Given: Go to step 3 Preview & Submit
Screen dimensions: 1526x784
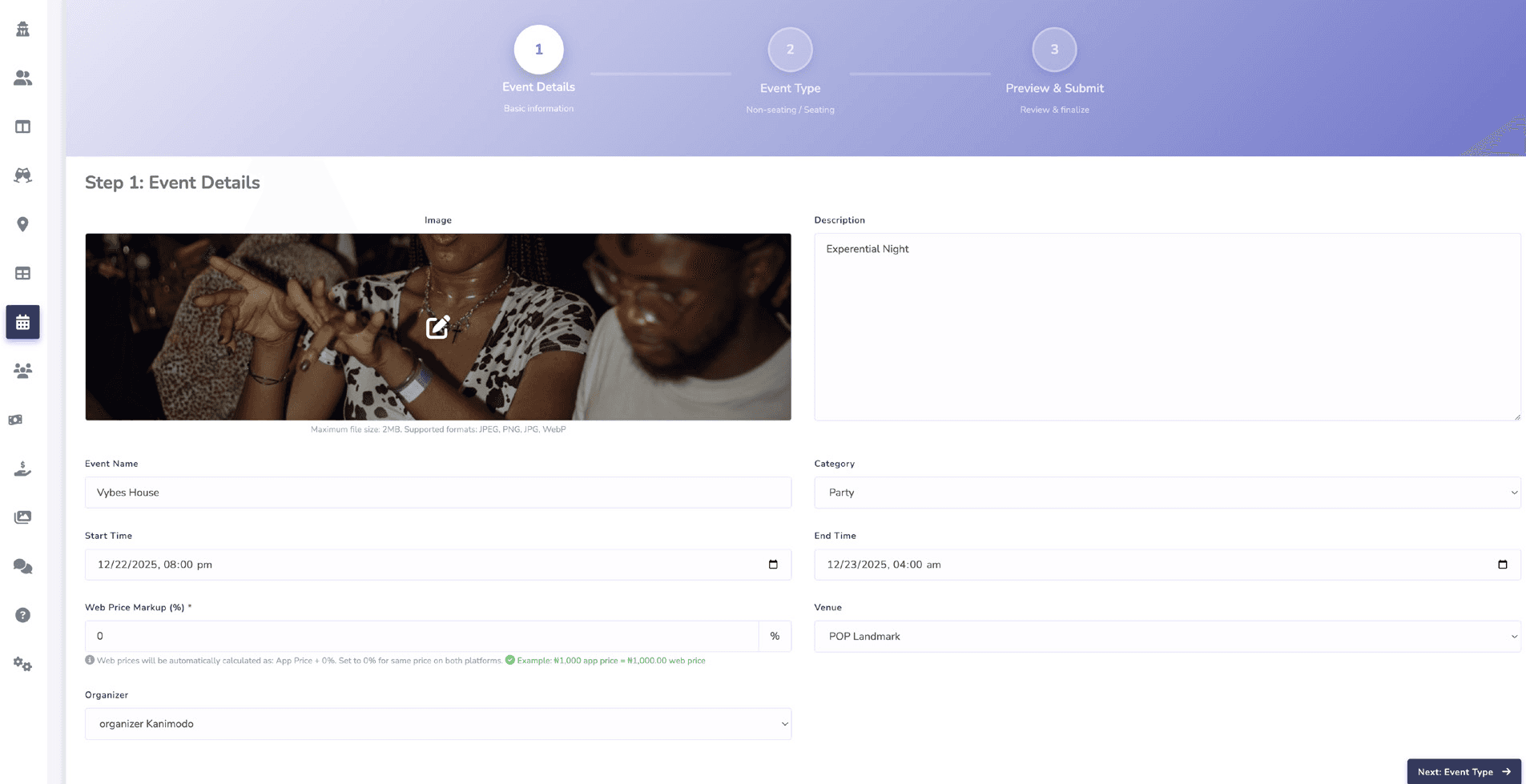Looking at the screenshot, I should click(x=1054, y=50).
